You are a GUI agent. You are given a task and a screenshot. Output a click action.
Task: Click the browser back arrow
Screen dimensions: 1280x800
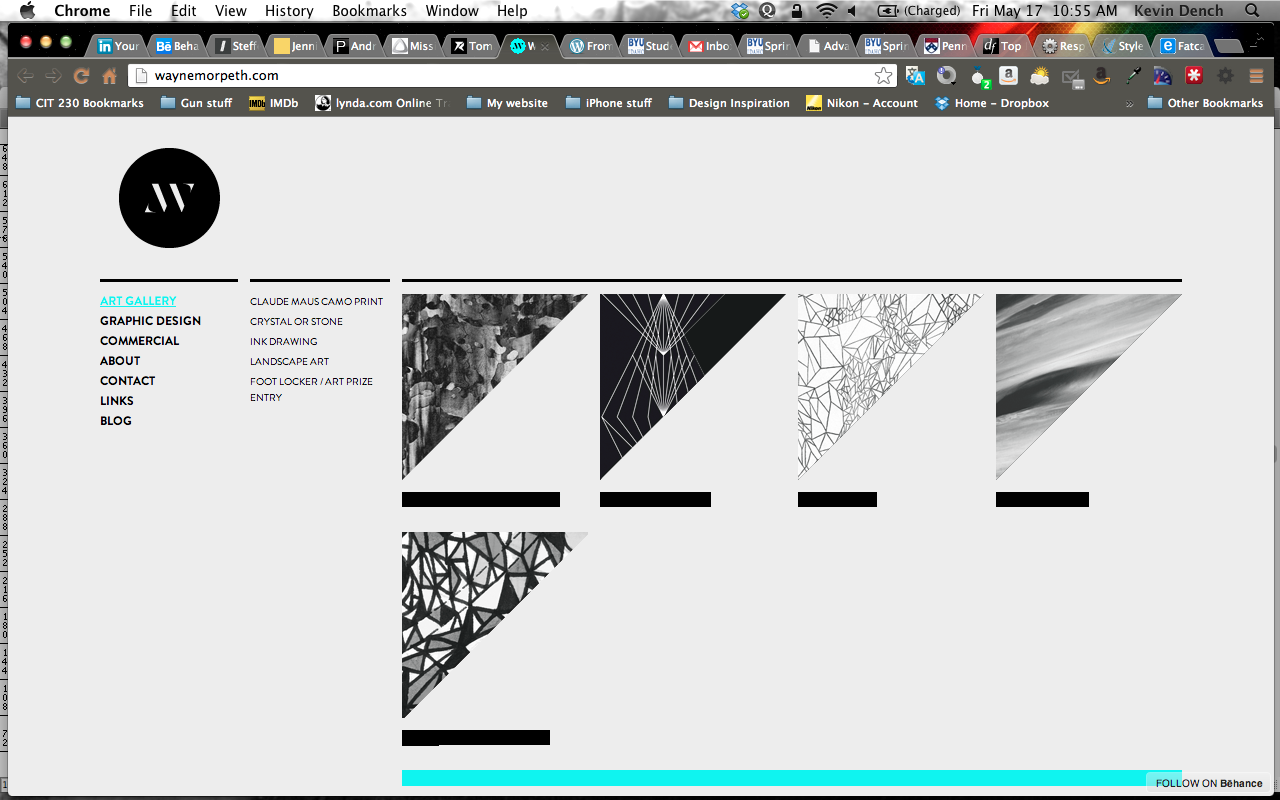pos(26,76)
